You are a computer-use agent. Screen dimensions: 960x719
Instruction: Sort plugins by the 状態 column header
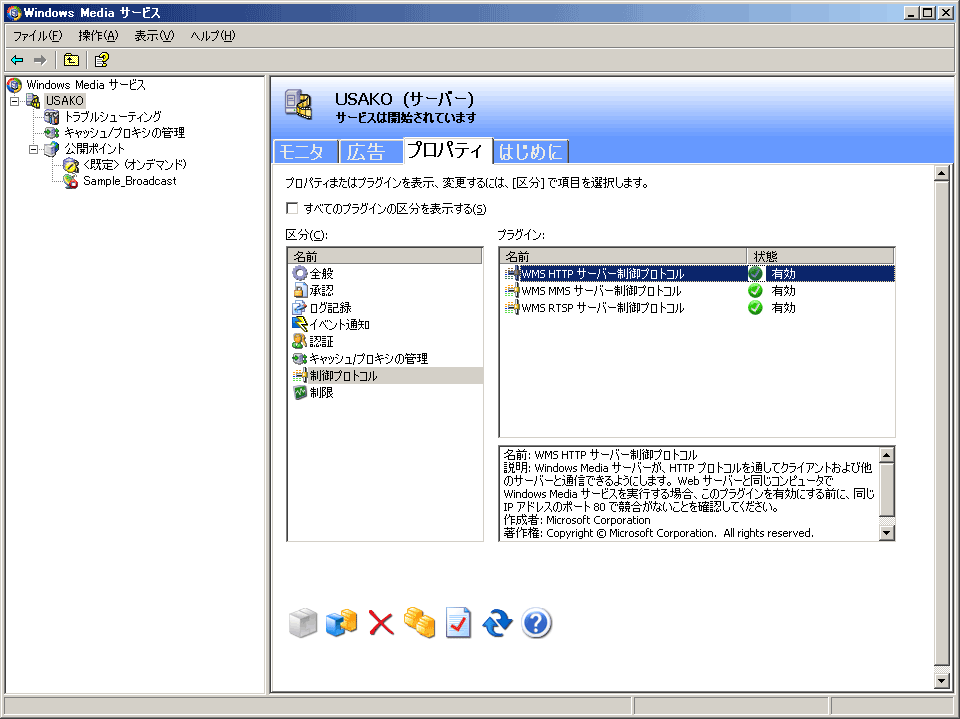(820, 256)
